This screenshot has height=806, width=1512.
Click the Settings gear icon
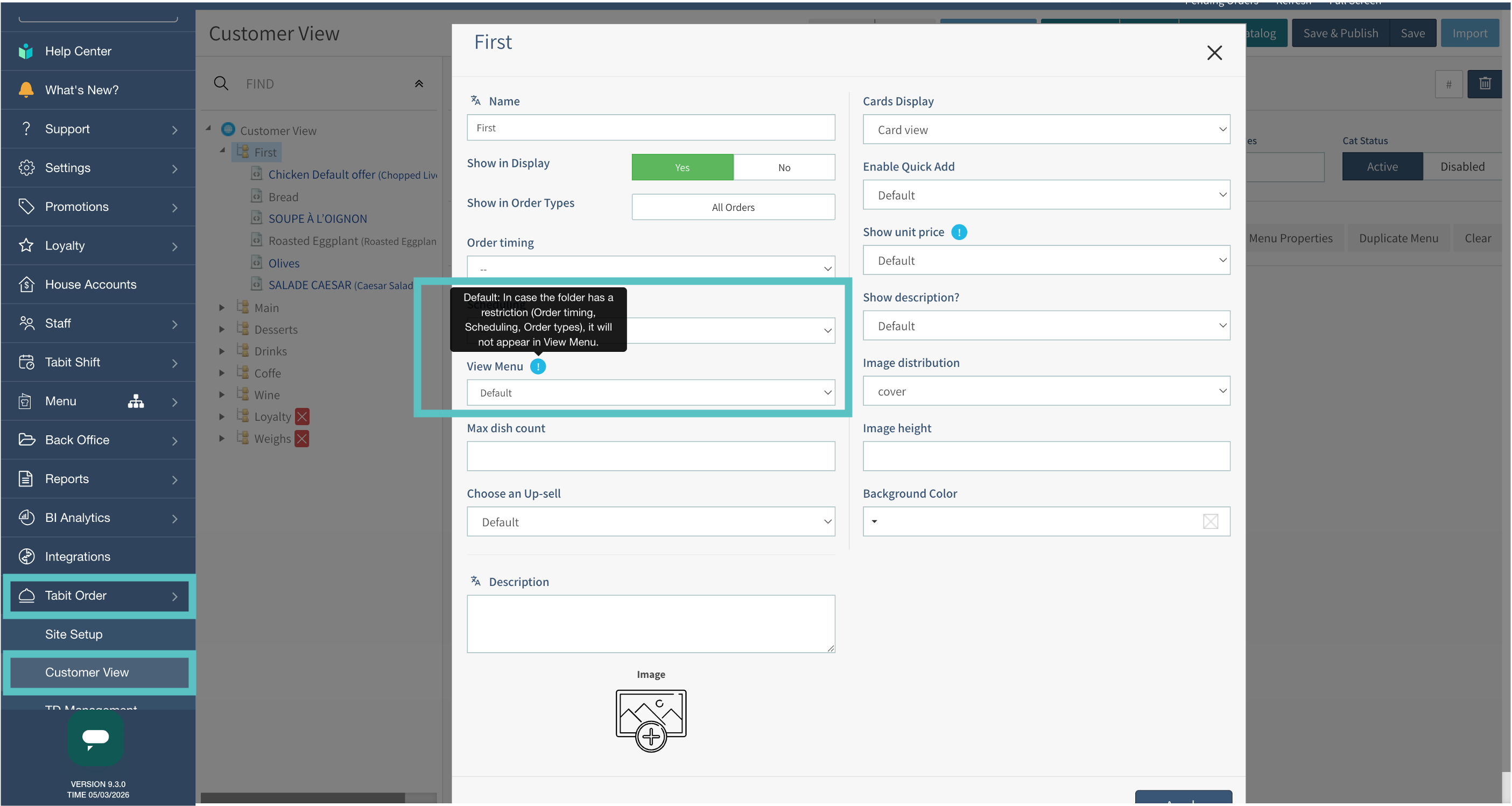pos(26,168)
